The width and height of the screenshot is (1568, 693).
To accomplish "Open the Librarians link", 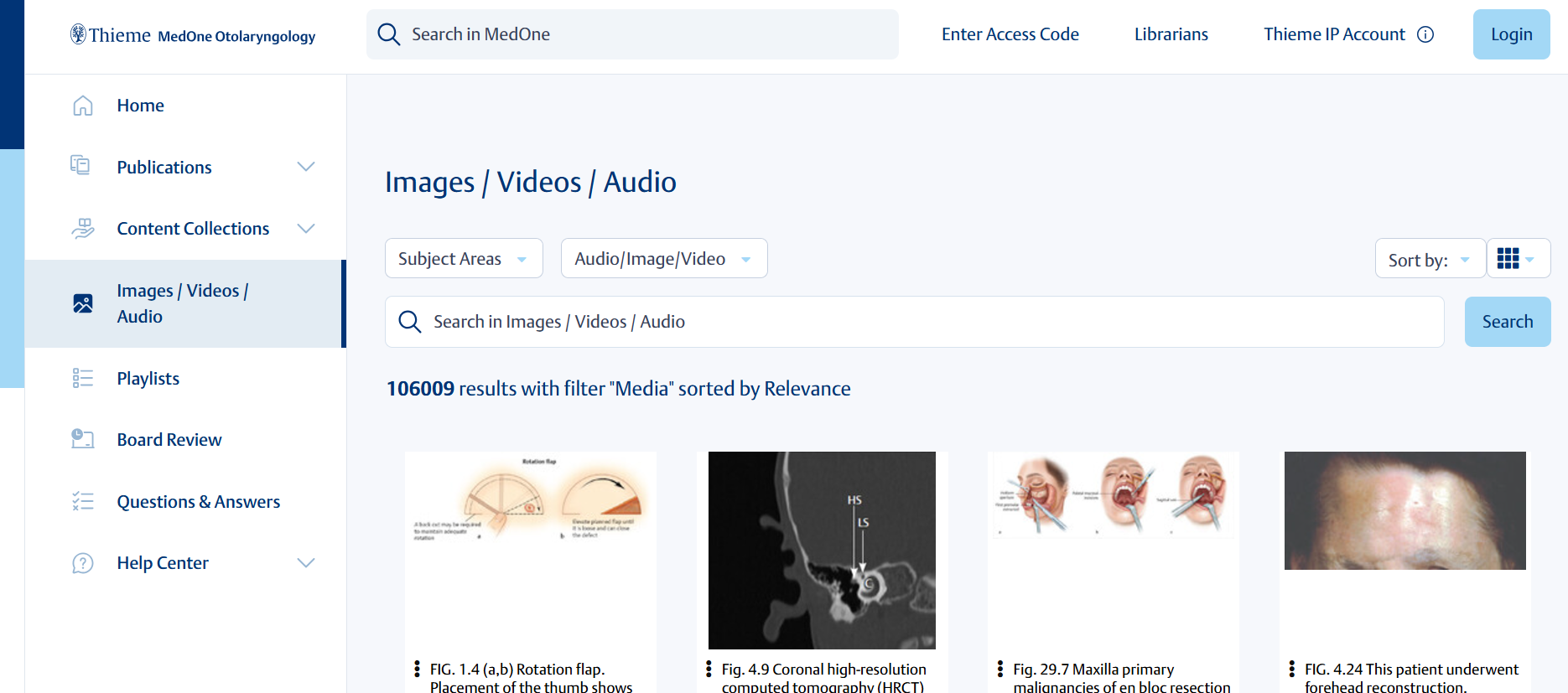I will [1171, 34].
